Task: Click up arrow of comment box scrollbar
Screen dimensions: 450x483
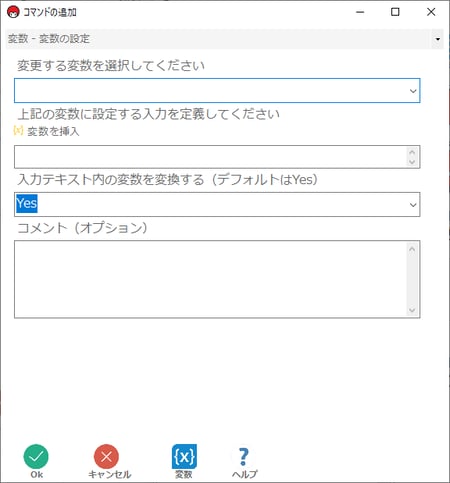Action: pos(412,249)
